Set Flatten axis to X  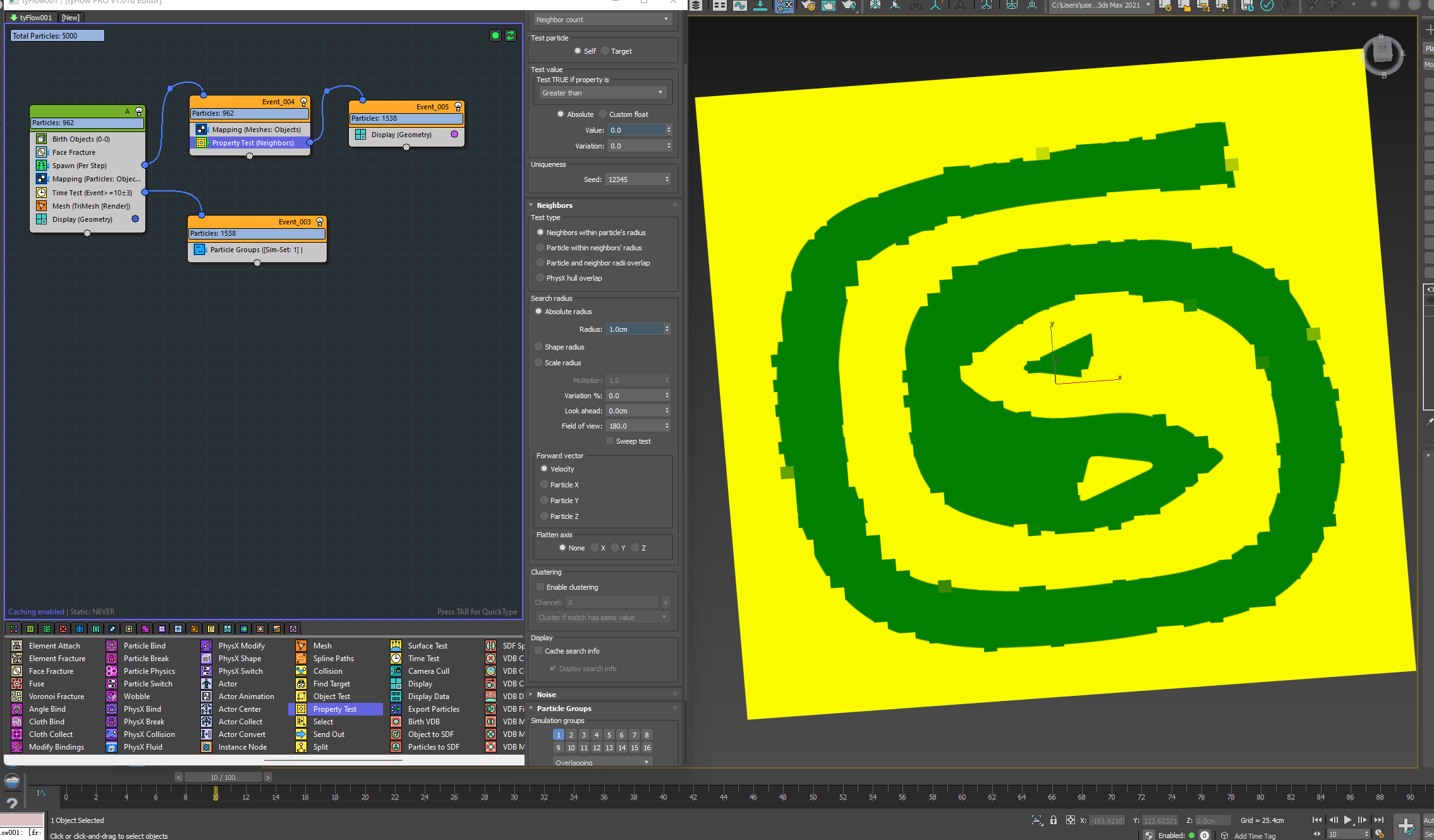[x=595, y=547]
